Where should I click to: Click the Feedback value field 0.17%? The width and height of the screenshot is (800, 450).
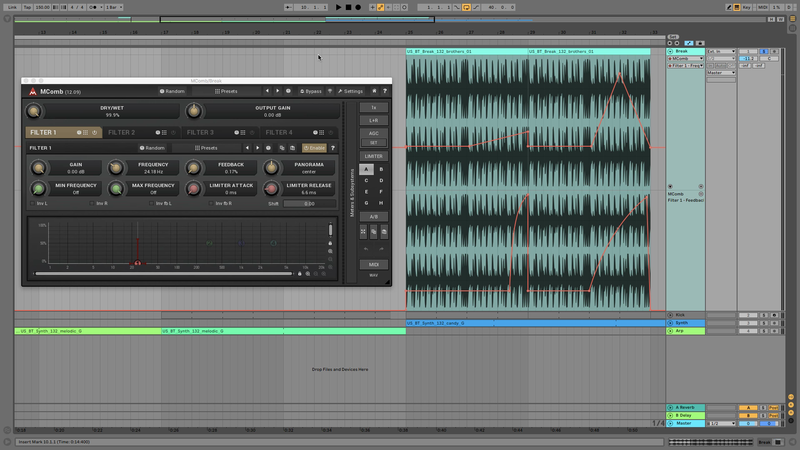(231, 171)
